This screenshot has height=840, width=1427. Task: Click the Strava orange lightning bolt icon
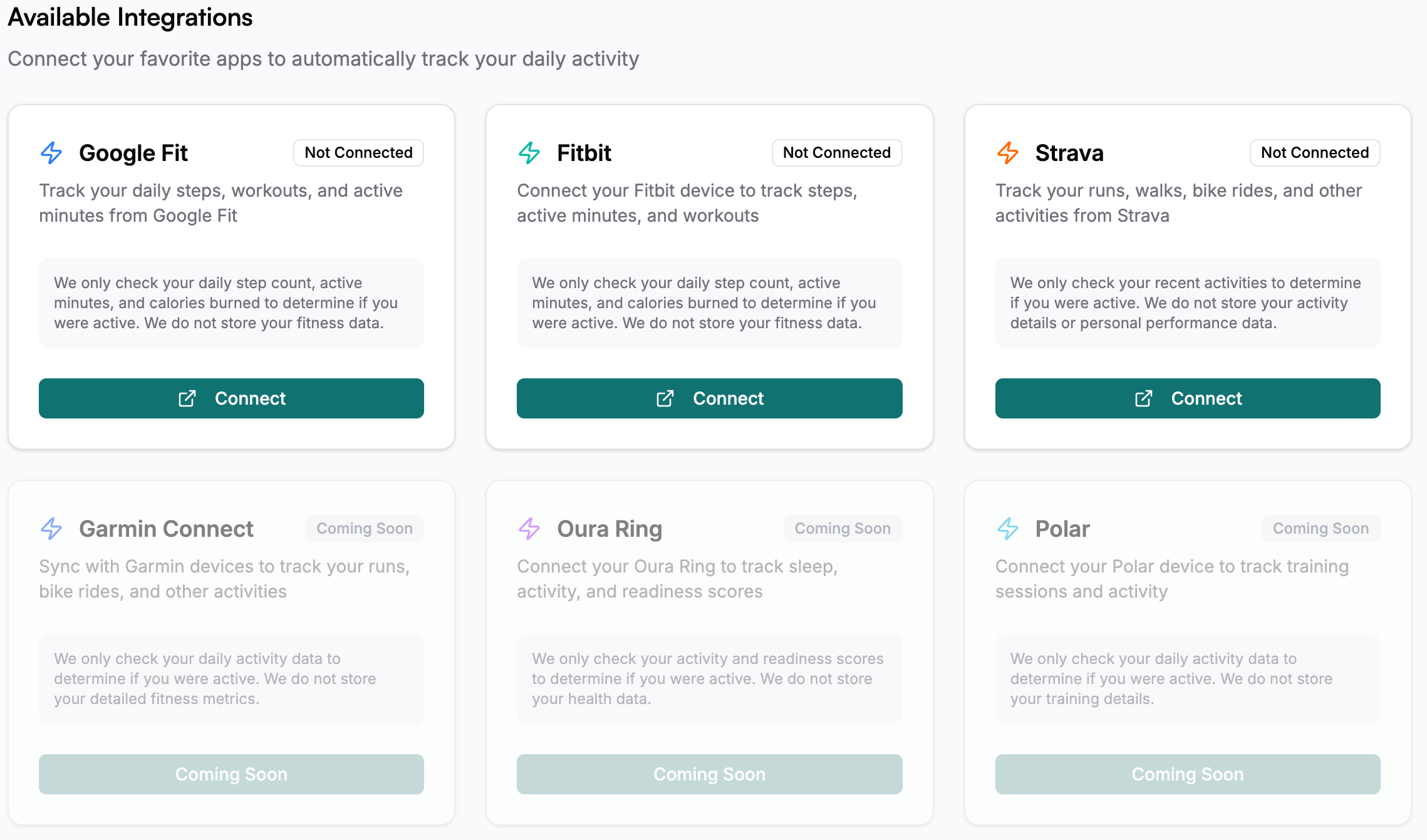(x=1008, y=153)
